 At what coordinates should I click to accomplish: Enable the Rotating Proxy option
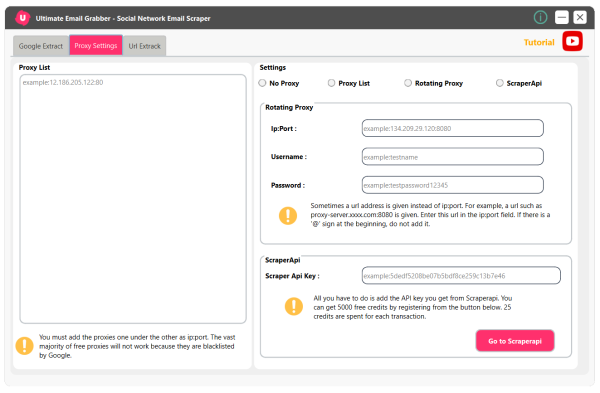coord(434,83)
